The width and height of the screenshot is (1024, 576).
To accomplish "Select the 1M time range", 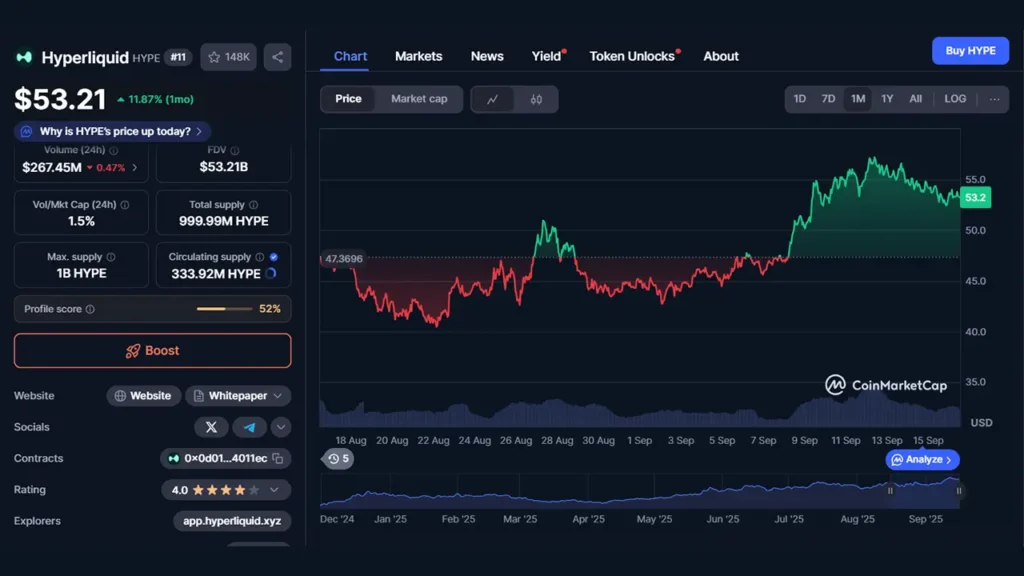I will click(x=857, y=99).
